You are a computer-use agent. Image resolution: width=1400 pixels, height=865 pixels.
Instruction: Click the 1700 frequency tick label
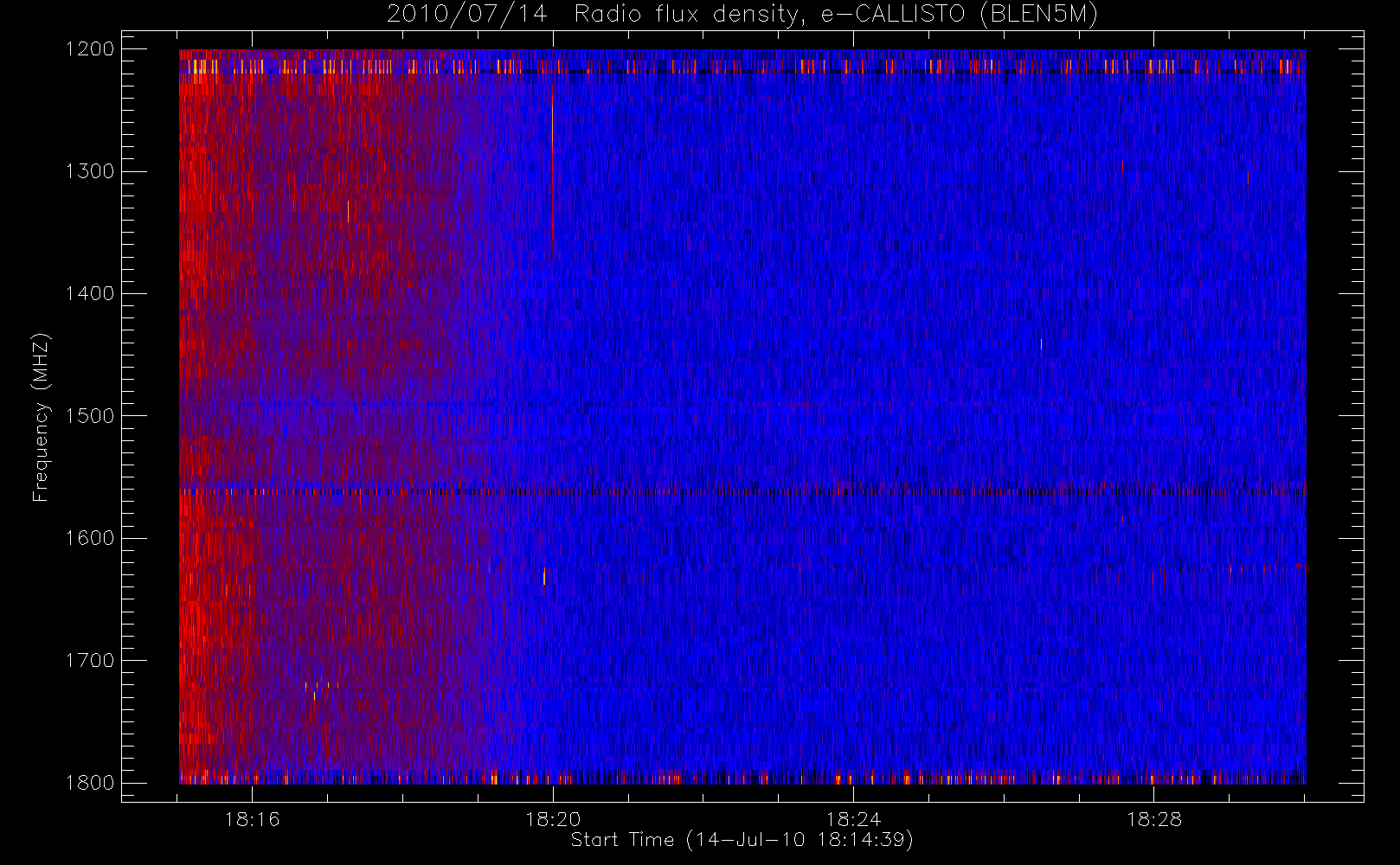click(91, 661)
